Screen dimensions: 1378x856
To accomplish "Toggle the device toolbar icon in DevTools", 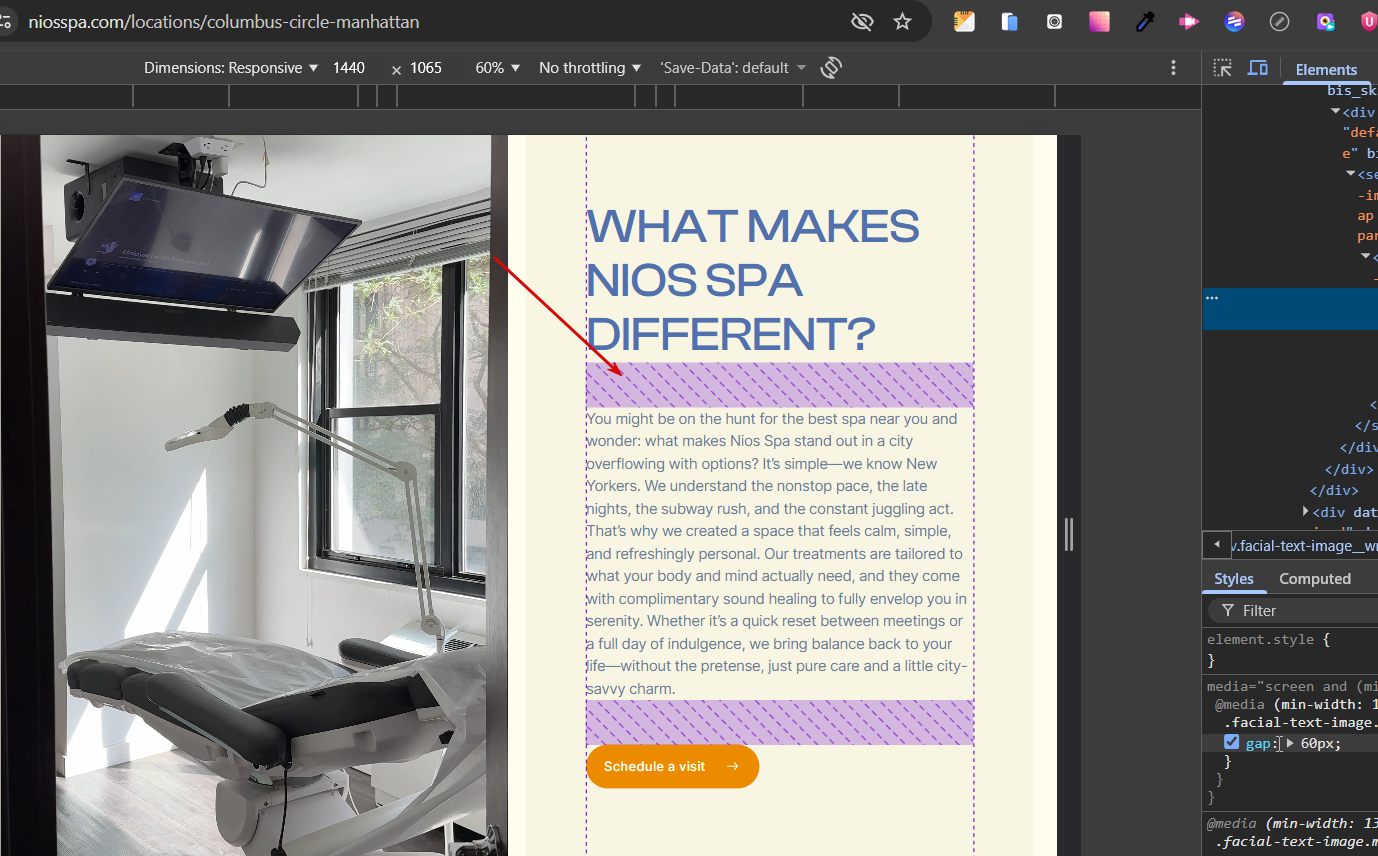I will point(1258,68).
